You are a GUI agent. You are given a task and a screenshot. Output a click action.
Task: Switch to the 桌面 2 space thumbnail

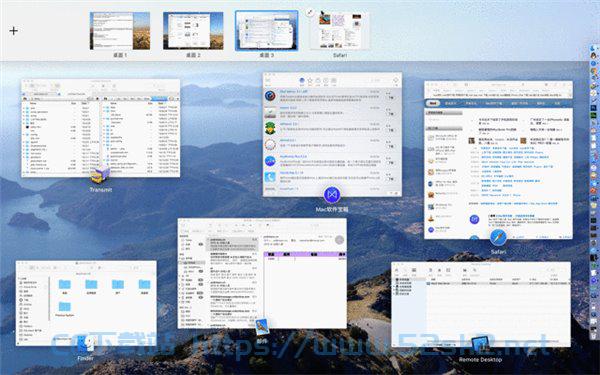point(193,31)
